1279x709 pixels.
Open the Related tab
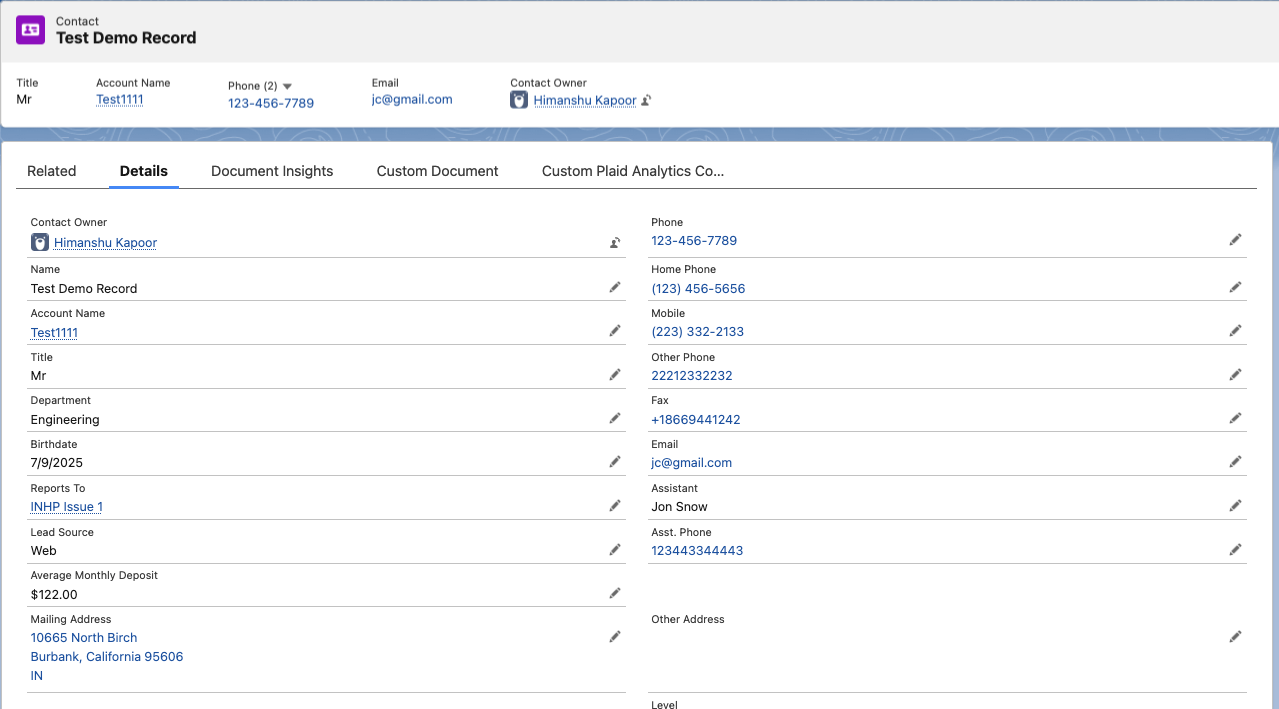click(x=52, y=171)
